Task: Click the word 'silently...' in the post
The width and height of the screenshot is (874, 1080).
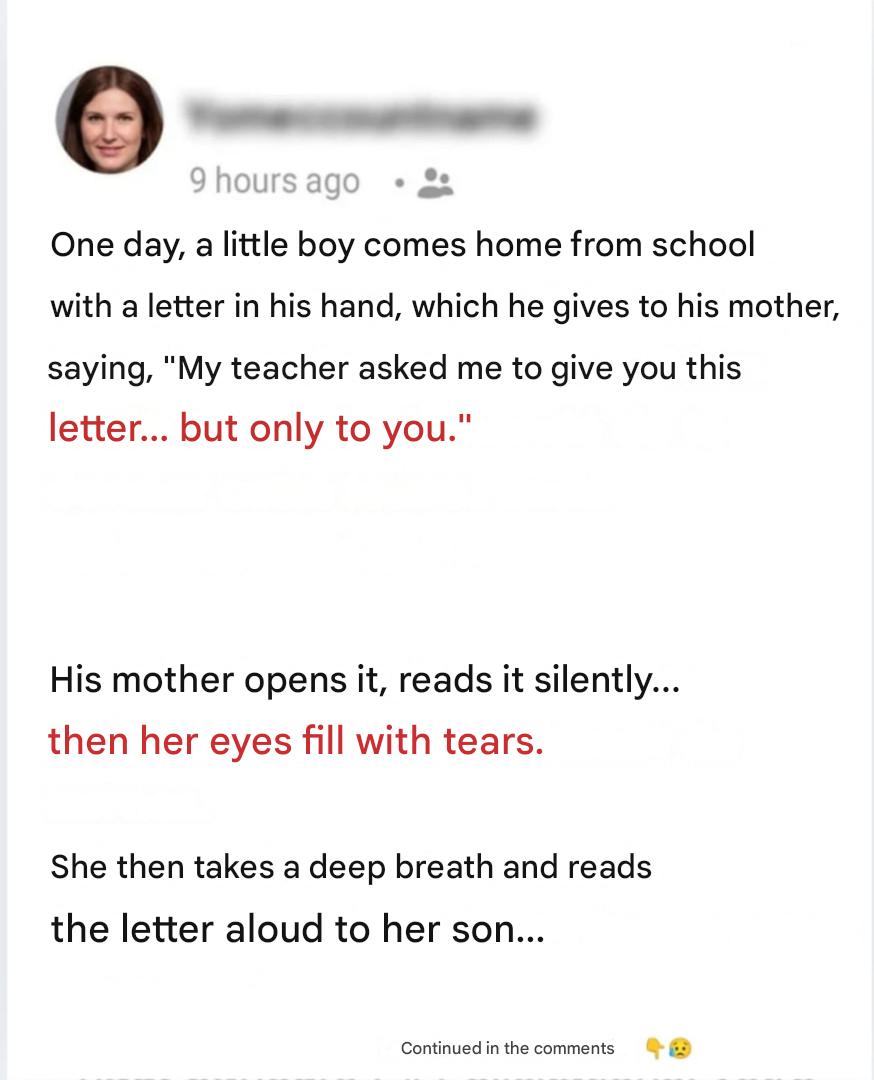Action: (x=607, y=680)
